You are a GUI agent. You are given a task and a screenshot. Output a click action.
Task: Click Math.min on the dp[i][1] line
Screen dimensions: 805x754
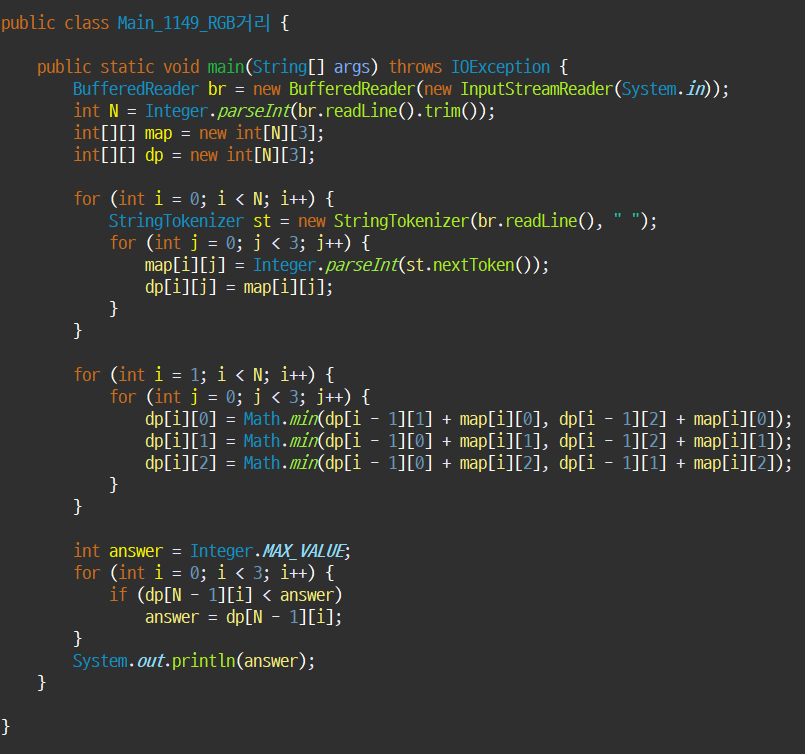point(280,441)
